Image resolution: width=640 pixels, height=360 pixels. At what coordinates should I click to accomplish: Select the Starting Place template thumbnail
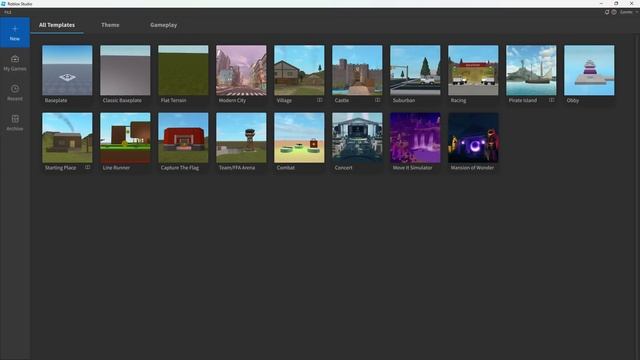click(67, 138)
